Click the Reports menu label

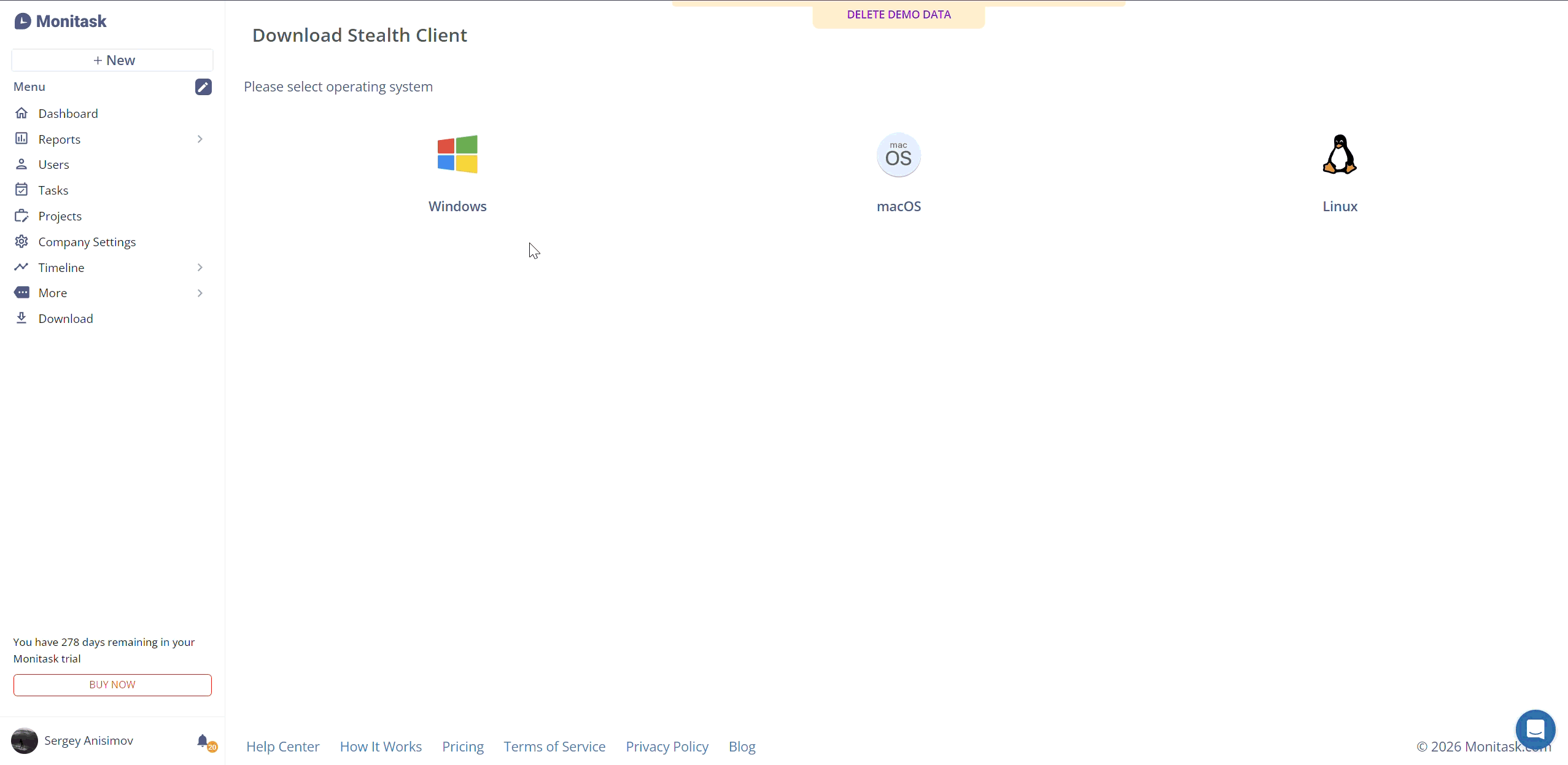pyautogui.click(x=60, y=139)
